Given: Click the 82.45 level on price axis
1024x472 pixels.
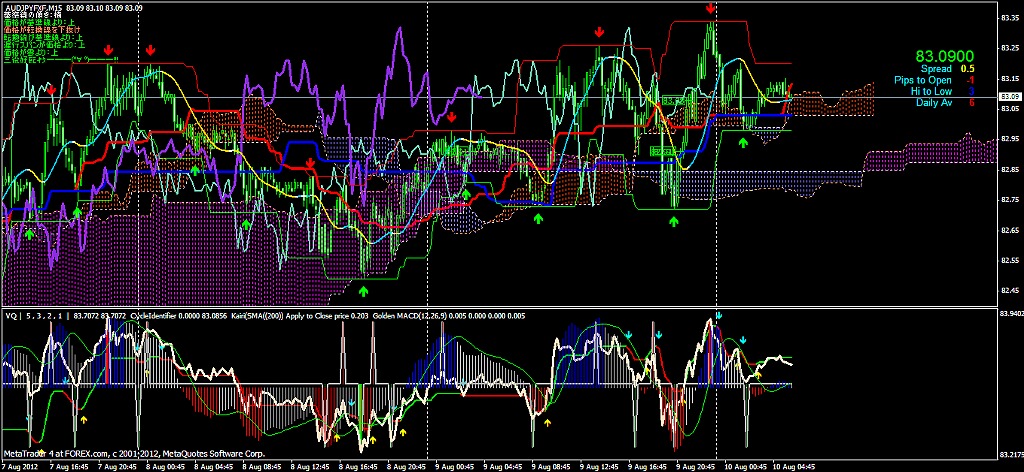Looking at the screenshot, I should coord(1010,292).
